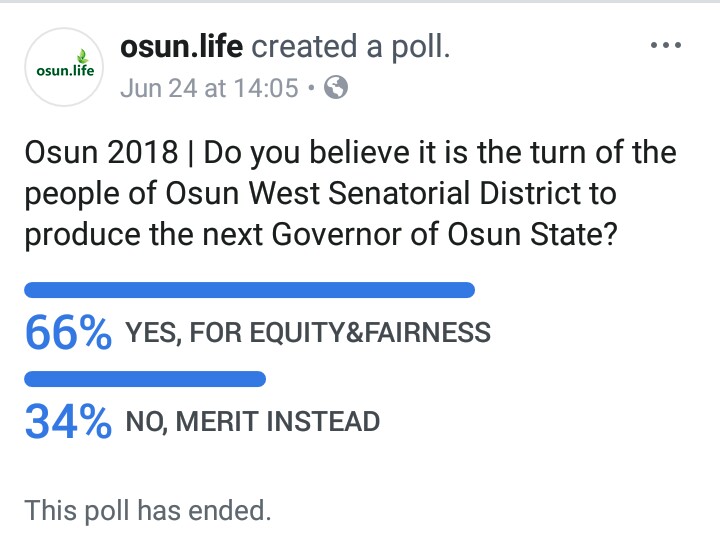The height and width of the screenshot is (552, 720).
Task: Click the green osun.life wordmark in avatar
Action: (x=65, y=71)
